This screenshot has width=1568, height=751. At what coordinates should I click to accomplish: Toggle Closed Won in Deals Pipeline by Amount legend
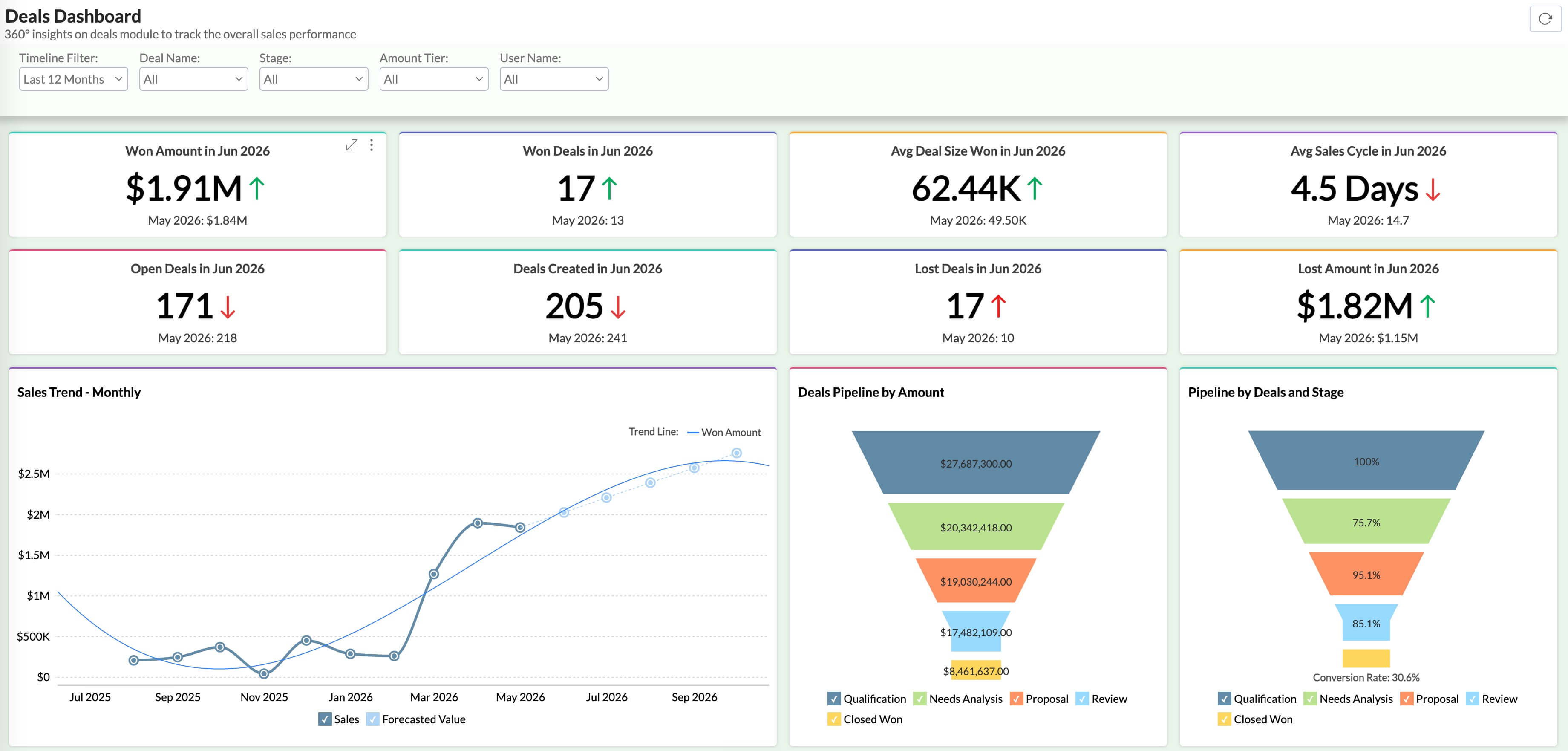point(834,719)
